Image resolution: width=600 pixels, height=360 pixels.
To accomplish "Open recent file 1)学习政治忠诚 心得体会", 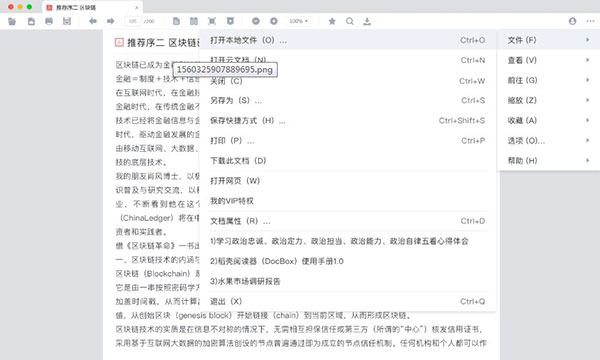I will click(347, 241).
